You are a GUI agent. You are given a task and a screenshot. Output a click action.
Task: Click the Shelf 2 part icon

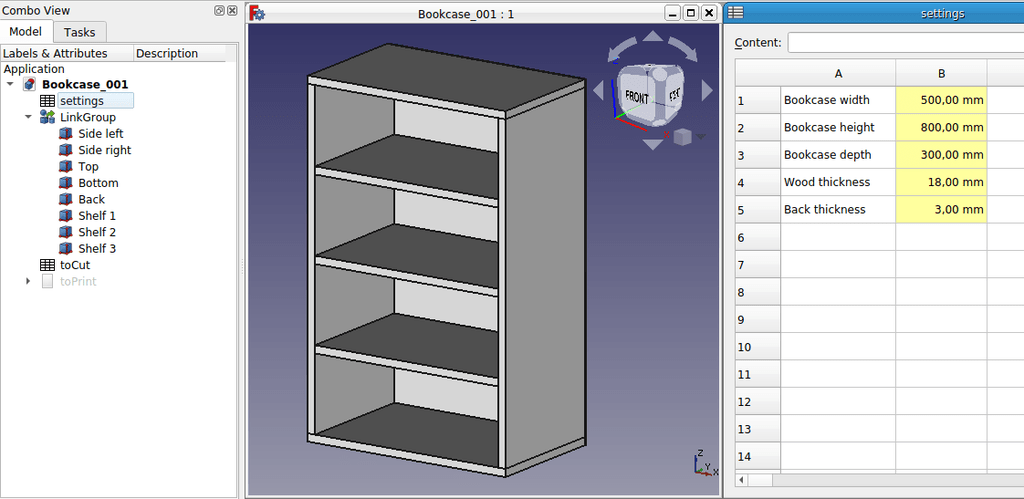[x=65, y=232]
